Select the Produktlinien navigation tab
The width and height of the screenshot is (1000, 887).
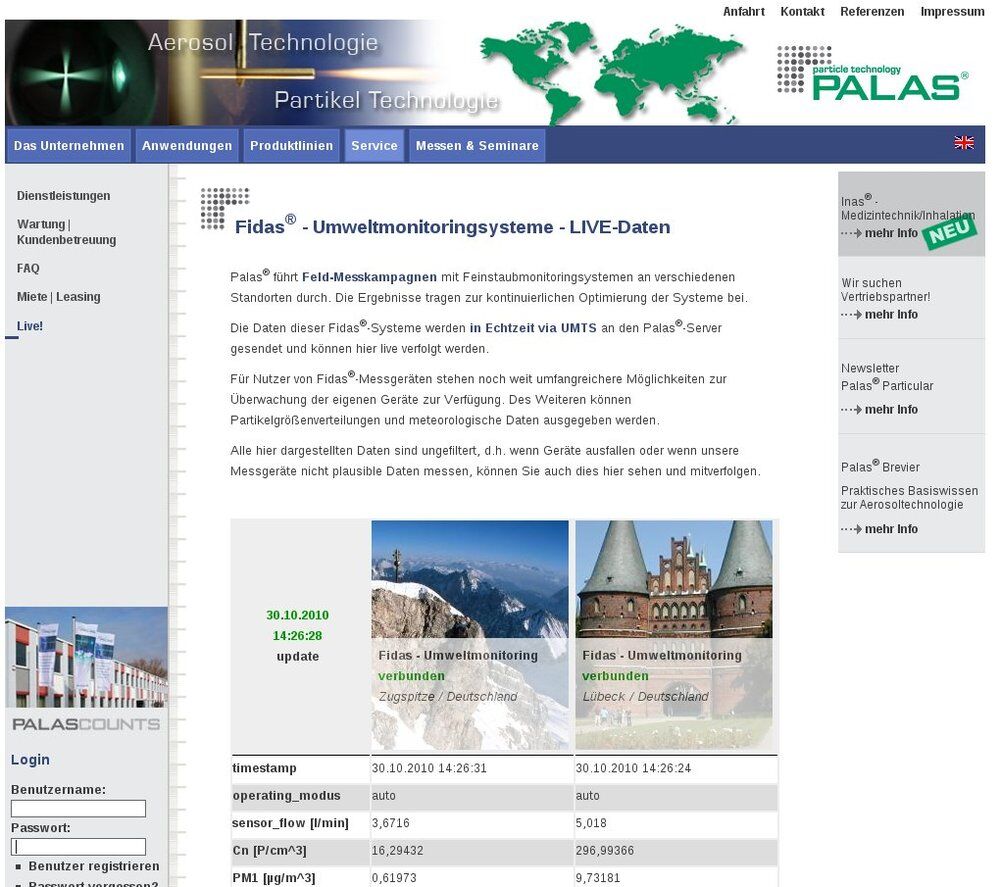click(x=291, y=146)
